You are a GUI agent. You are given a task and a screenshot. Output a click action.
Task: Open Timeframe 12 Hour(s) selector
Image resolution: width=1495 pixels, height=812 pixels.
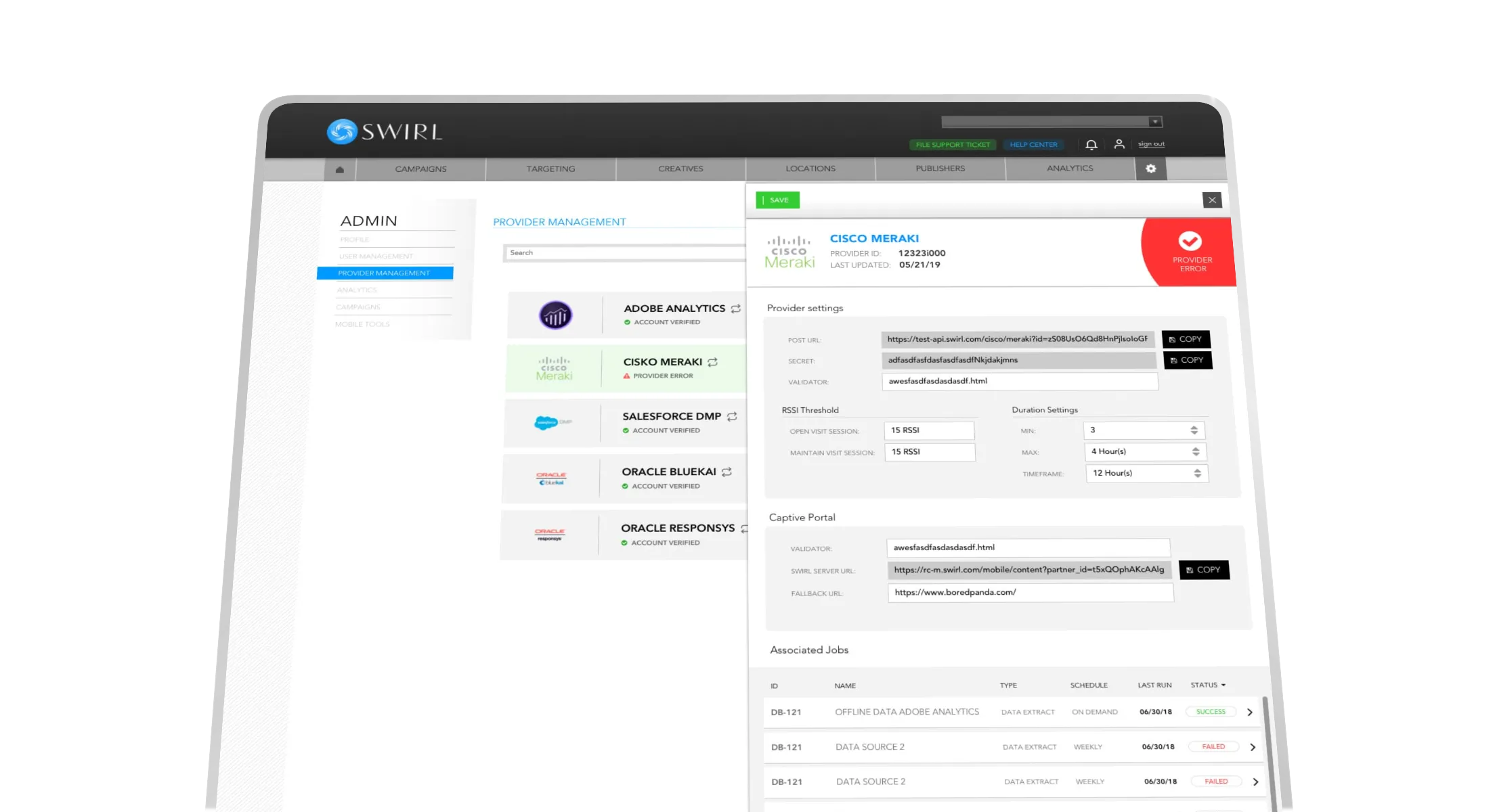click(x=1147, y=474)
